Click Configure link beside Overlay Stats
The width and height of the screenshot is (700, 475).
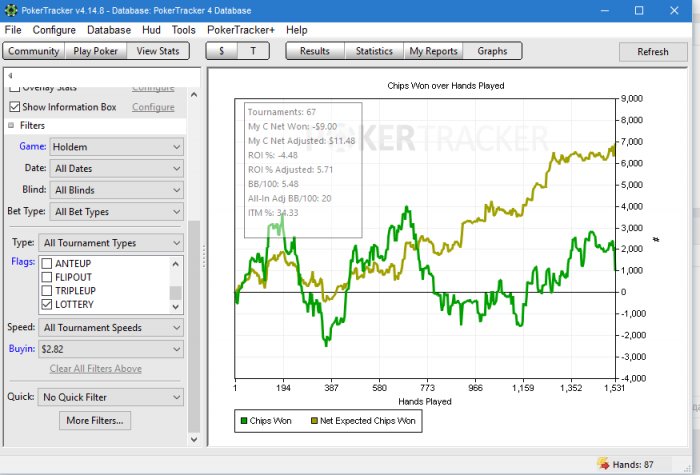153,89
